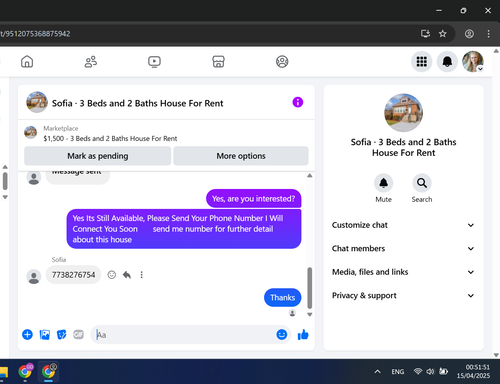Send a thumbs up like
This screenshot has height=384, width=500.
(303, 334)
